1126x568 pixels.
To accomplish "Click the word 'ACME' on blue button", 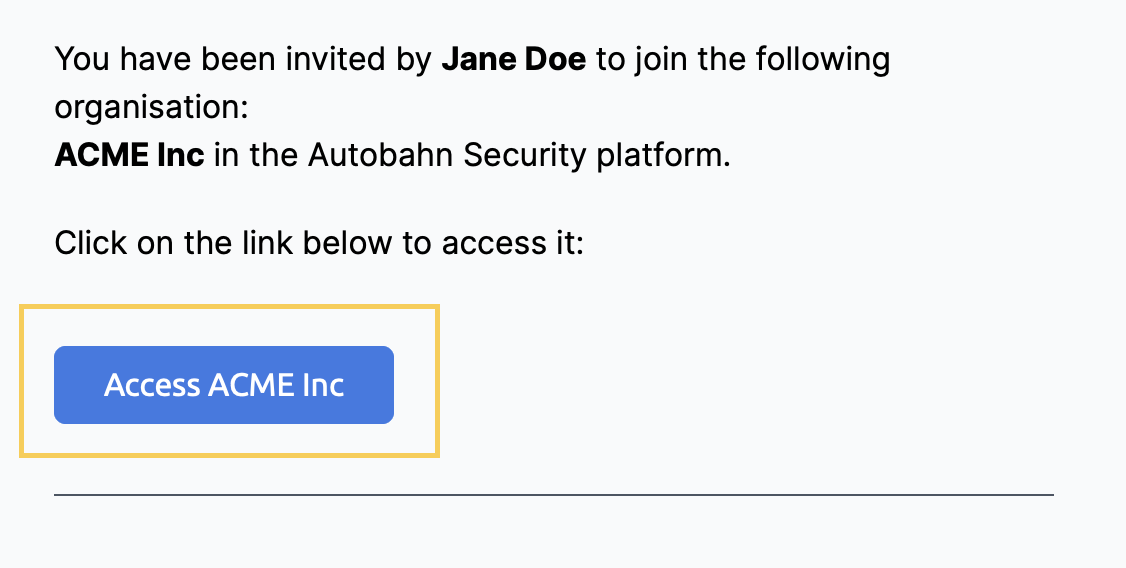I will [x=251, y=385].
